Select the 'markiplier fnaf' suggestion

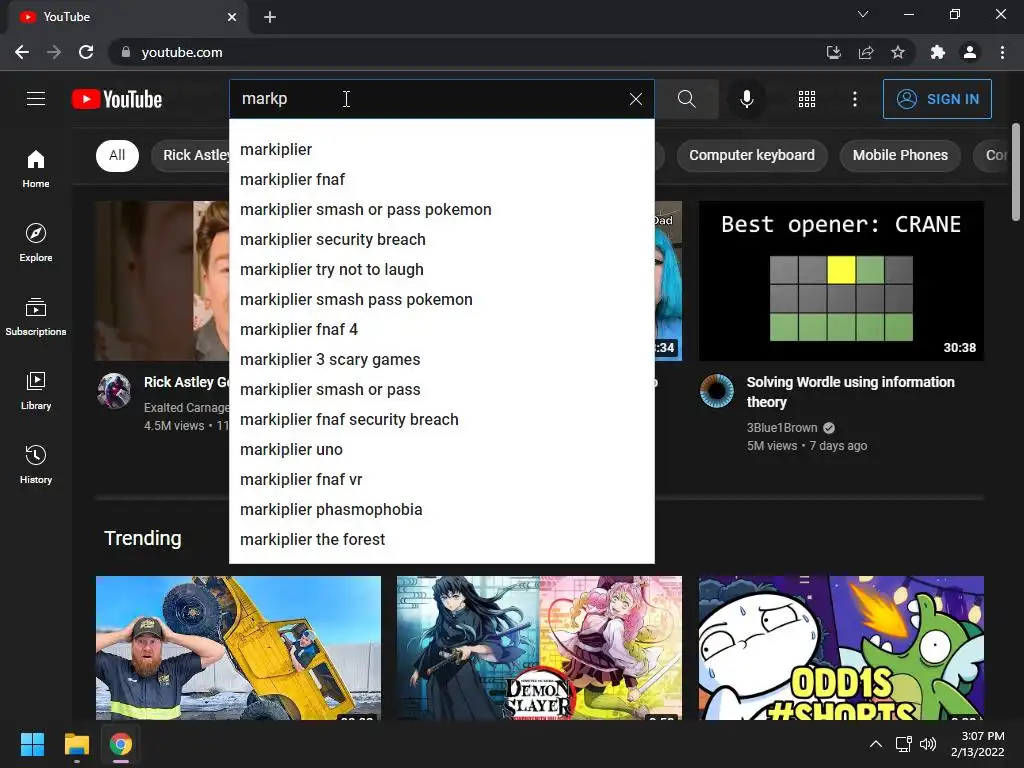441,180
